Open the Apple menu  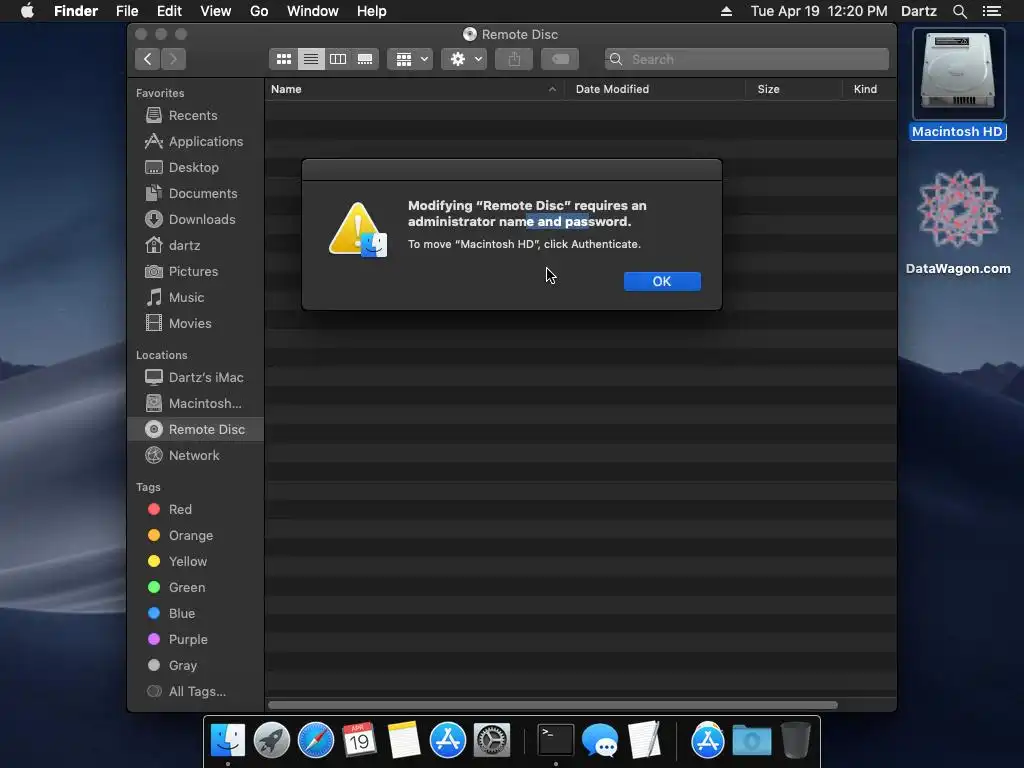(x=27, y=11)
